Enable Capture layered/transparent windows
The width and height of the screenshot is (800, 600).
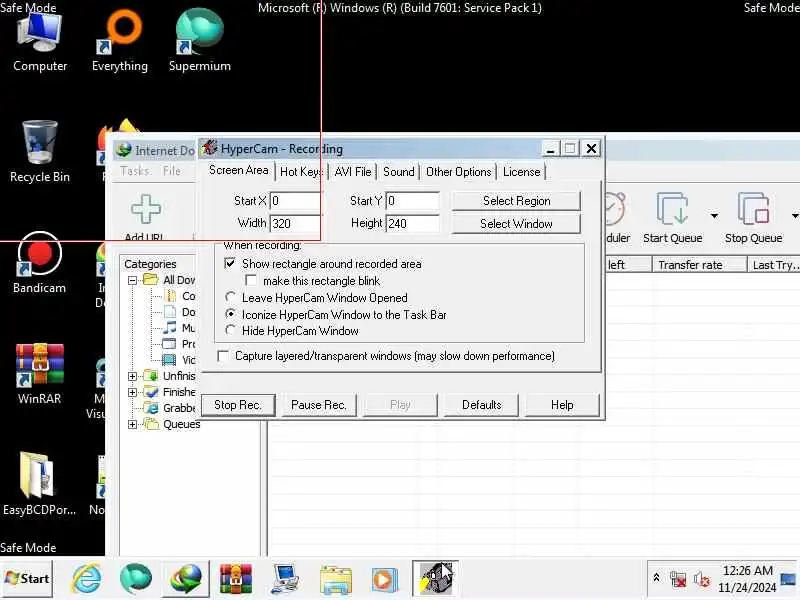(223, 356)
